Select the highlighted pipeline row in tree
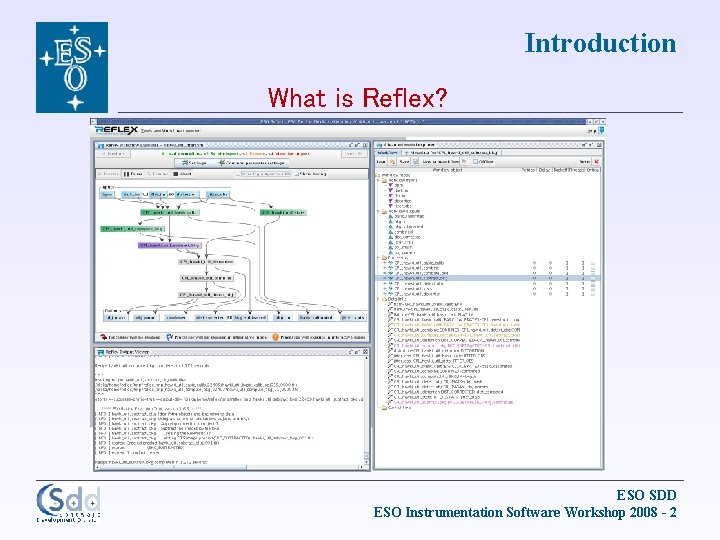The height and width of the screenshot is (540, 720). pyautogui.click(x=487, y=278)
